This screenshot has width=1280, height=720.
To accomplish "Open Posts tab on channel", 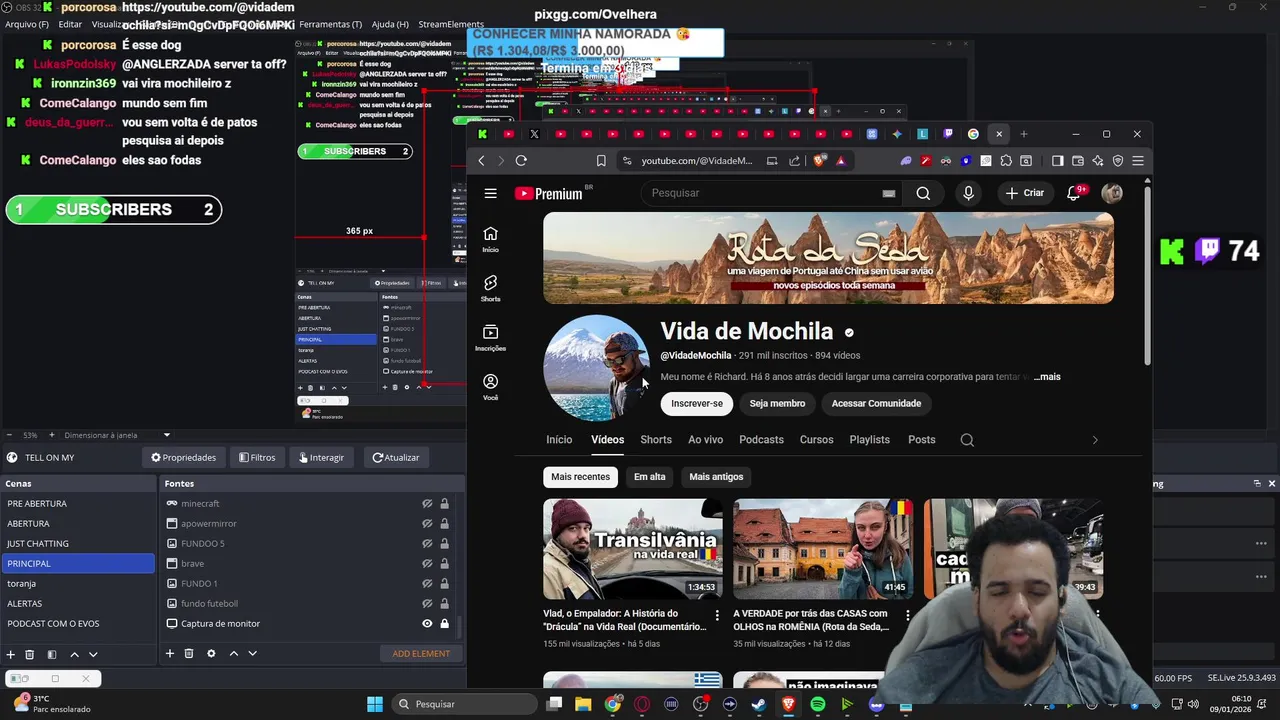I will pyautogui.click(x=922, y=440).
